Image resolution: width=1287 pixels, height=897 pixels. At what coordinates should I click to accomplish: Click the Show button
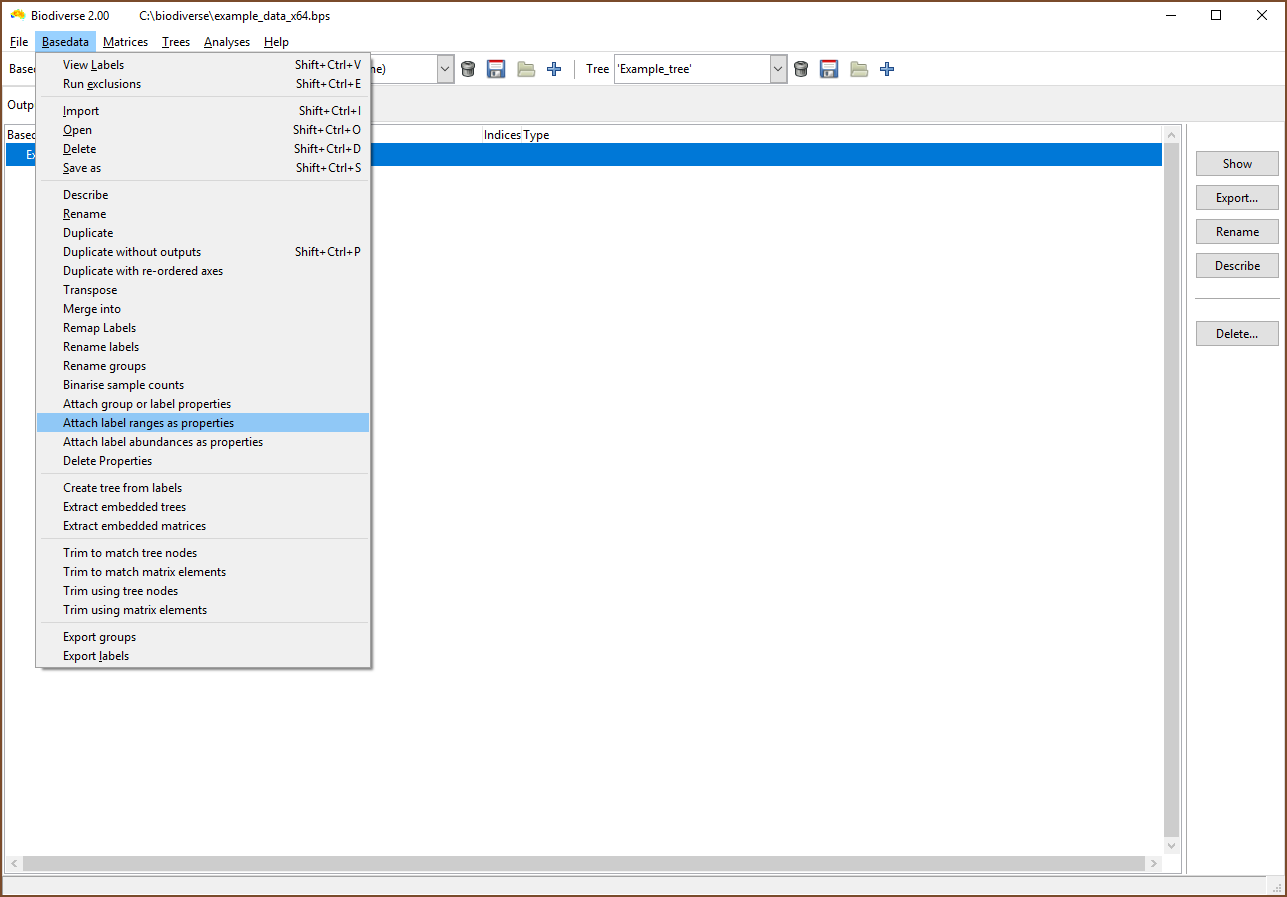click(1236, 163)
